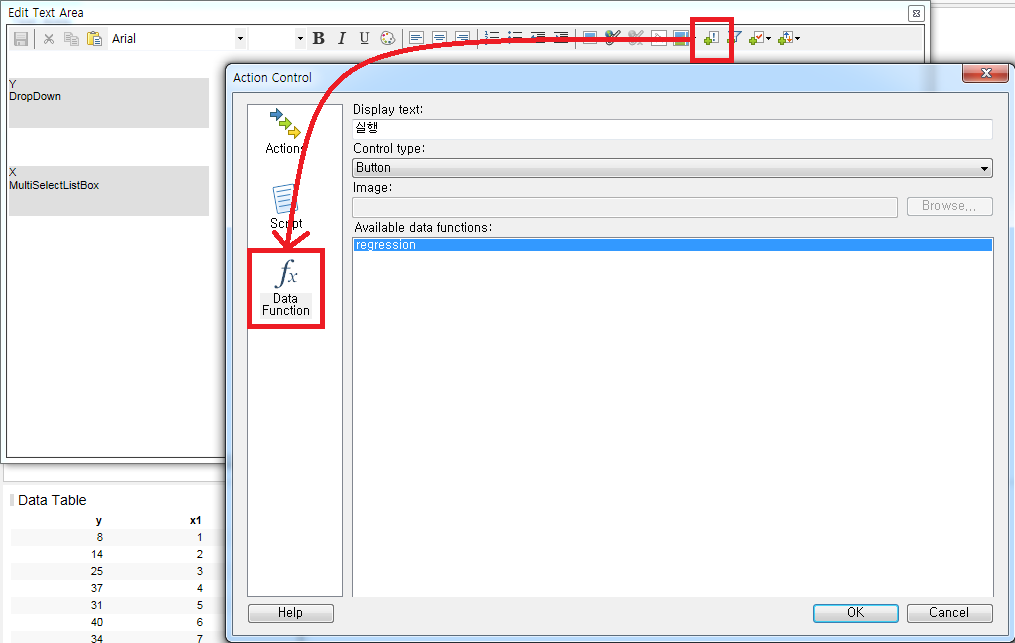Click the bulleted list icon

click(515, 38)
